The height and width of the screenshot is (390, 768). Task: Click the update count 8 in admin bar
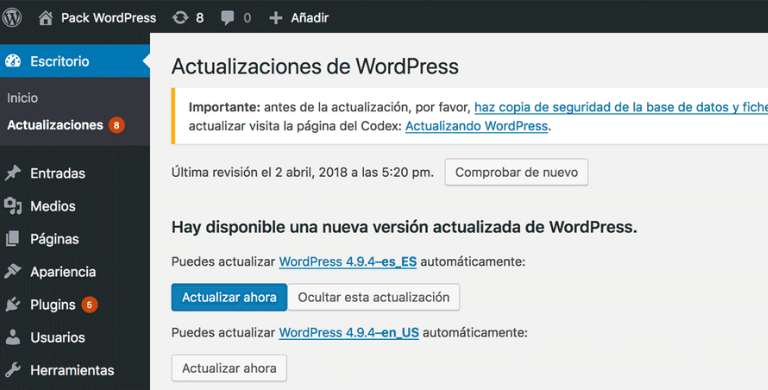(x=200, y=18)
